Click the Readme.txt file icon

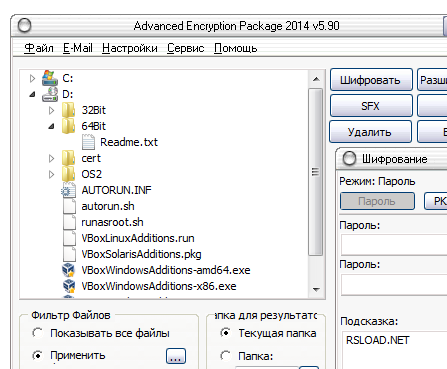pos(88,142)
